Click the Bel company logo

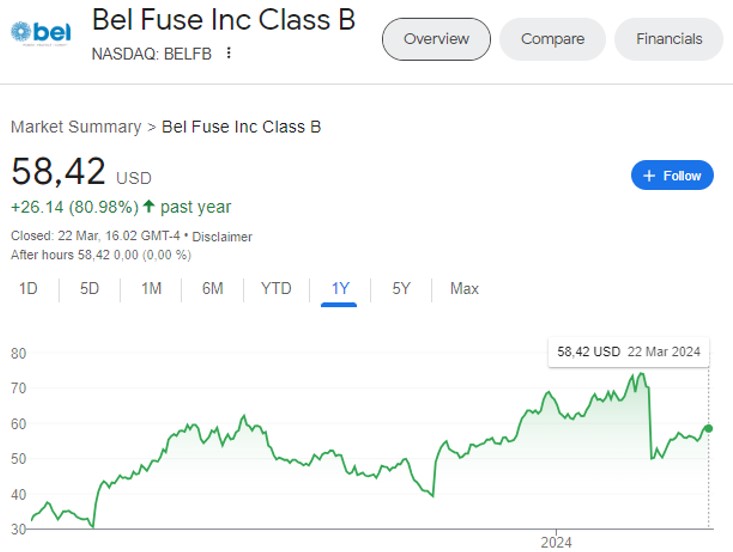[41, 33]
